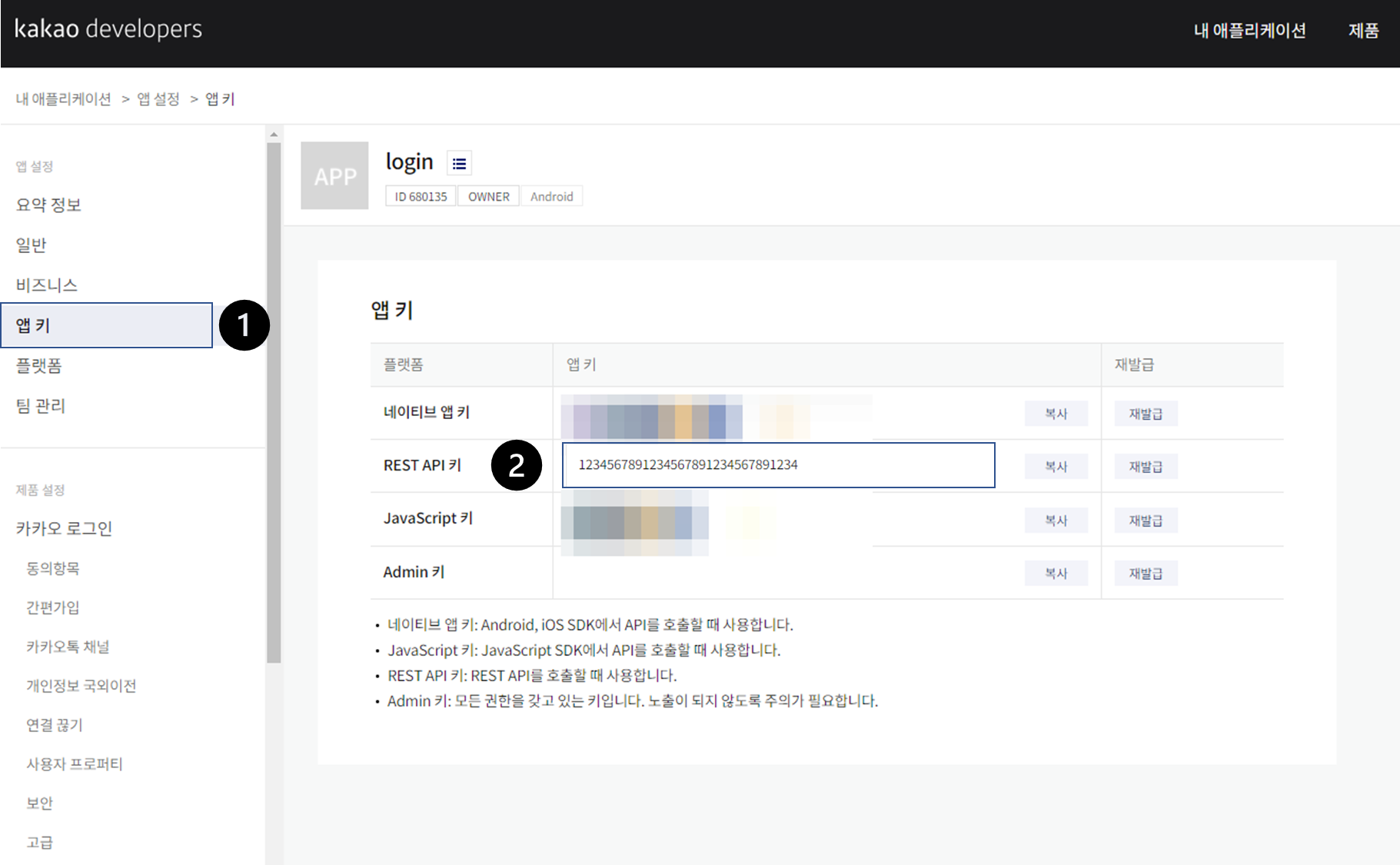Click the 앱 키 breadcrumb item
Viewport: 1400px width, 865px height.
pos(220,99)
